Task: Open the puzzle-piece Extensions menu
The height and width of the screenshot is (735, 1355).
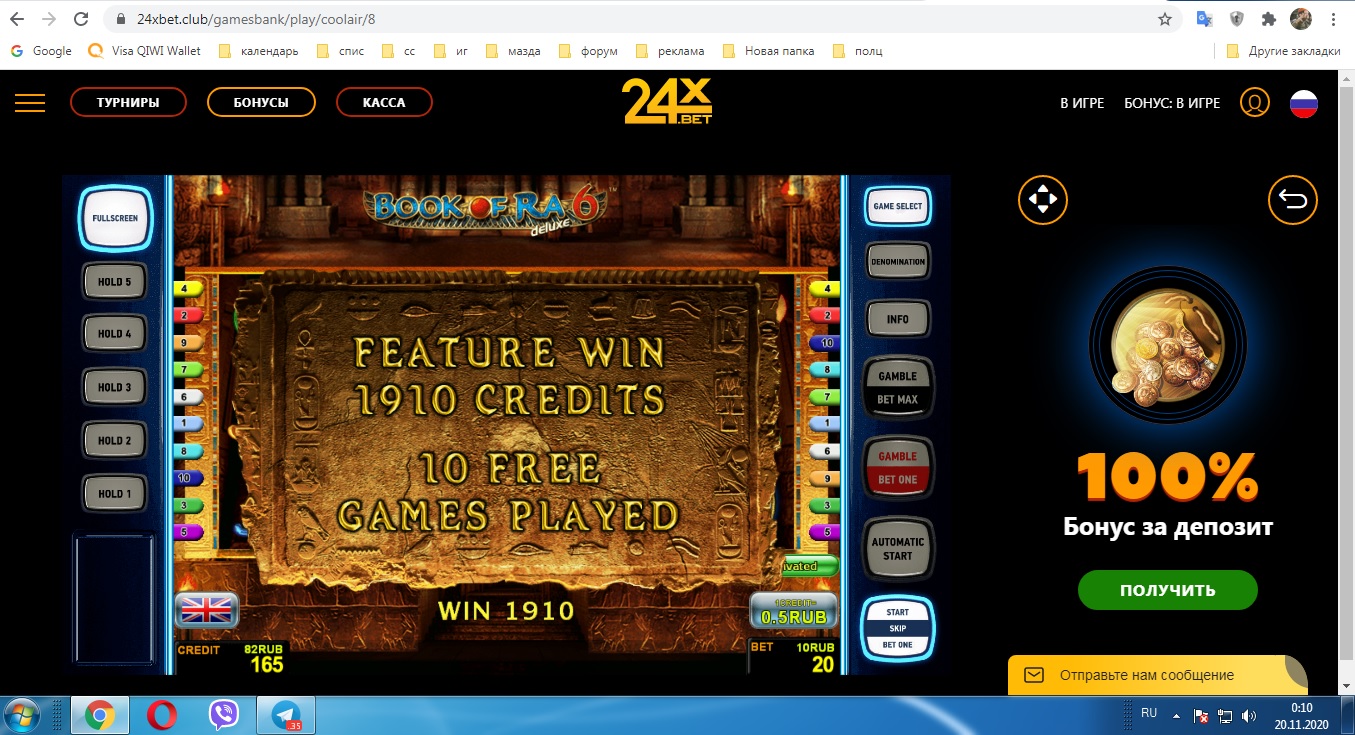Action: [1269, 19]
